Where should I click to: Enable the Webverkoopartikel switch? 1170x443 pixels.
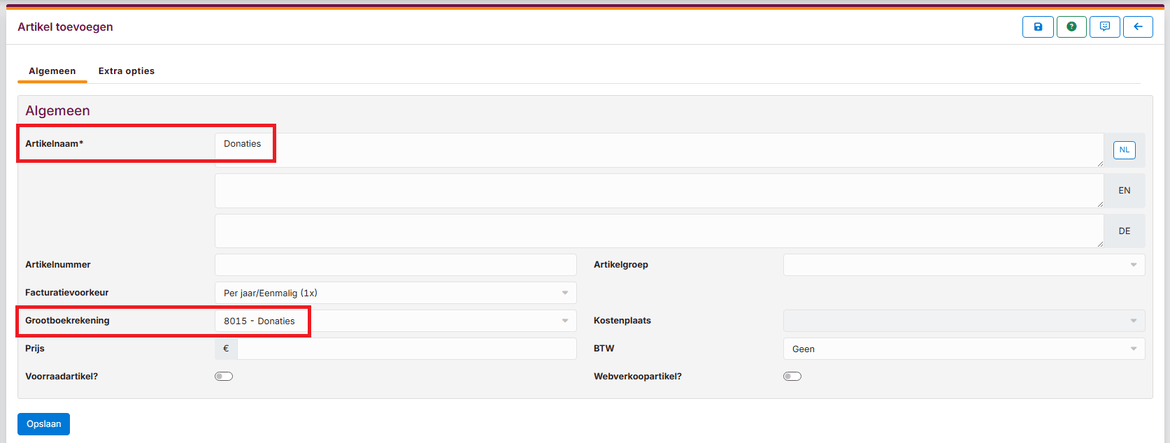(792, 377)
